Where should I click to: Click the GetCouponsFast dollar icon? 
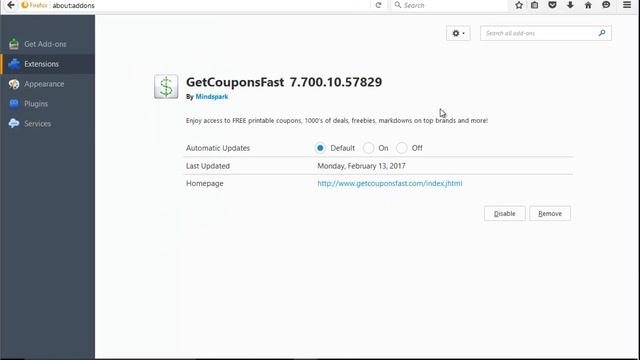coord(166,87)
